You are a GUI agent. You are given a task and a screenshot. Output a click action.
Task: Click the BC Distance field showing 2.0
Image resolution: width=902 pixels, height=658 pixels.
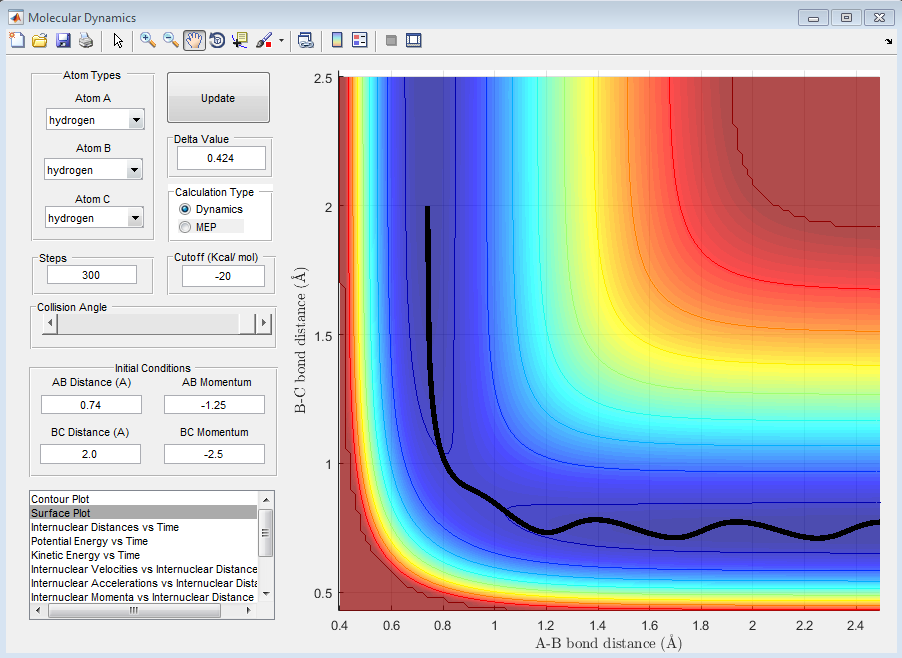coord(90,454)
